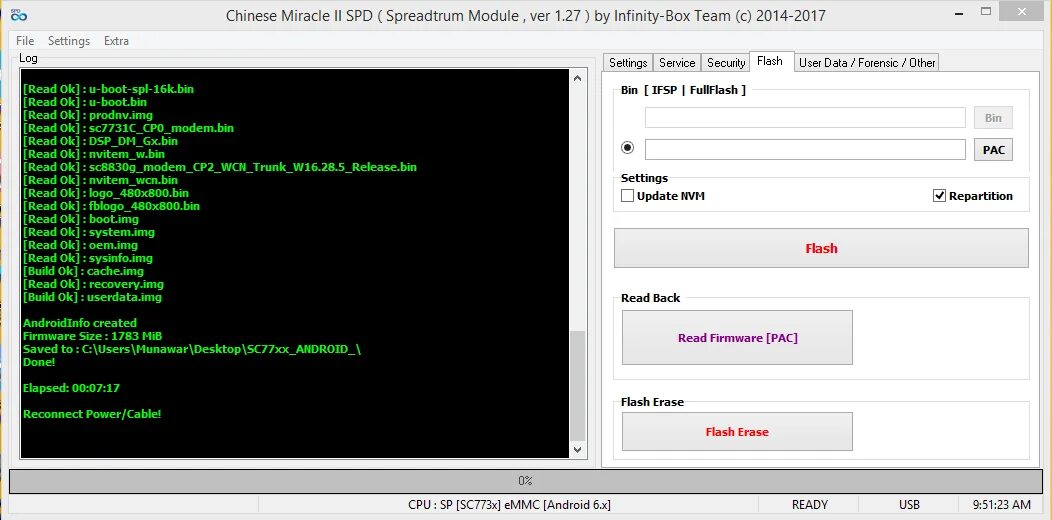Click 'Elapsed: 00:07:17' log text

coord(71,388)
